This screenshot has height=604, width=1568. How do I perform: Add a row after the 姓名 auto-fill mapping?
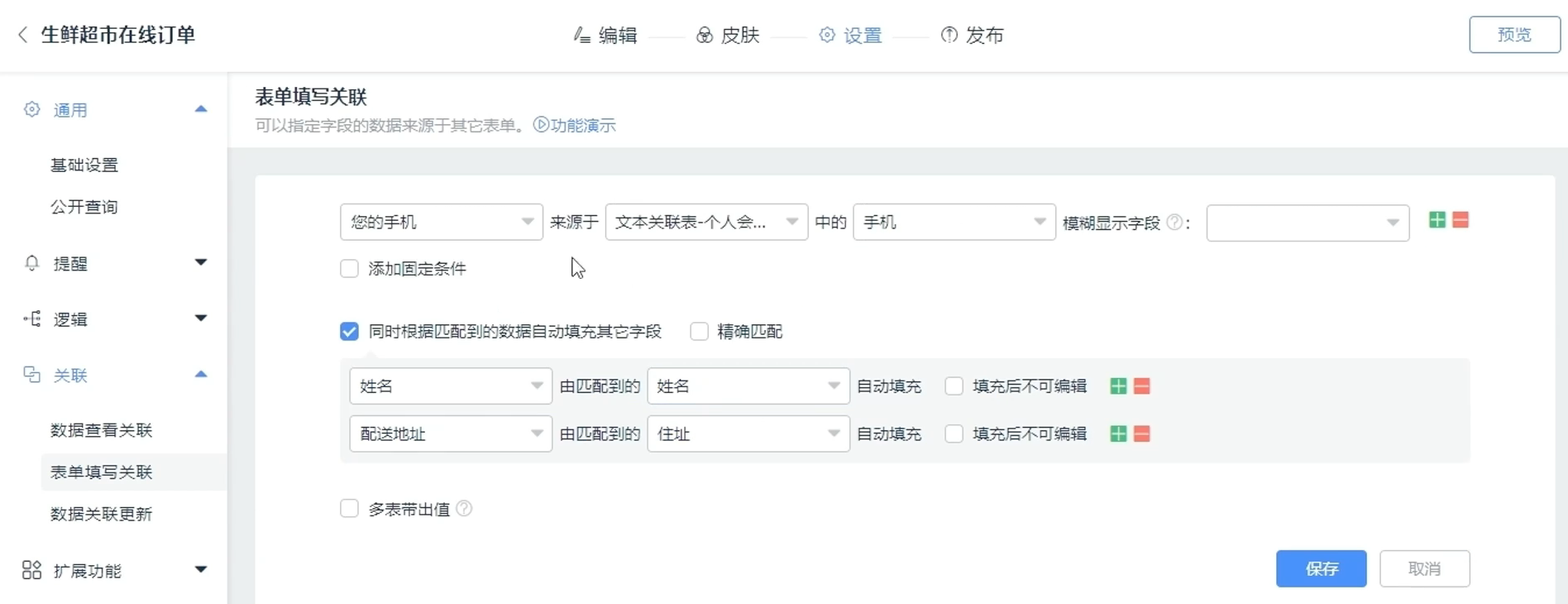pyautogui.click(x=1118, y=386)
